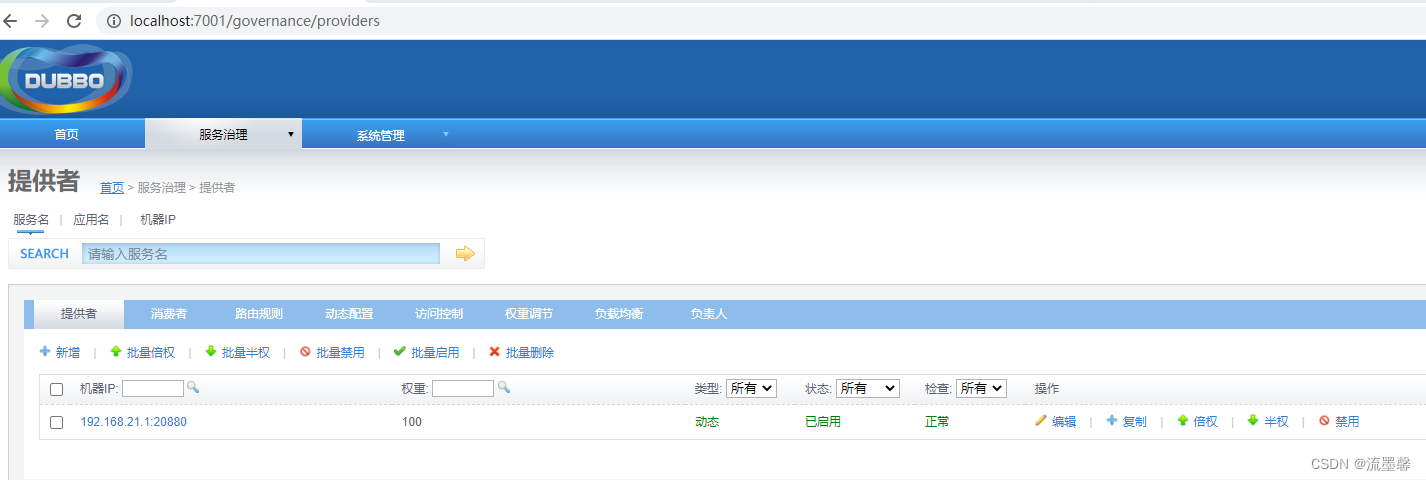Click the pencil icon beside 编辑
This screenshot has height=480, width=1426.
tap(1041, 421)
